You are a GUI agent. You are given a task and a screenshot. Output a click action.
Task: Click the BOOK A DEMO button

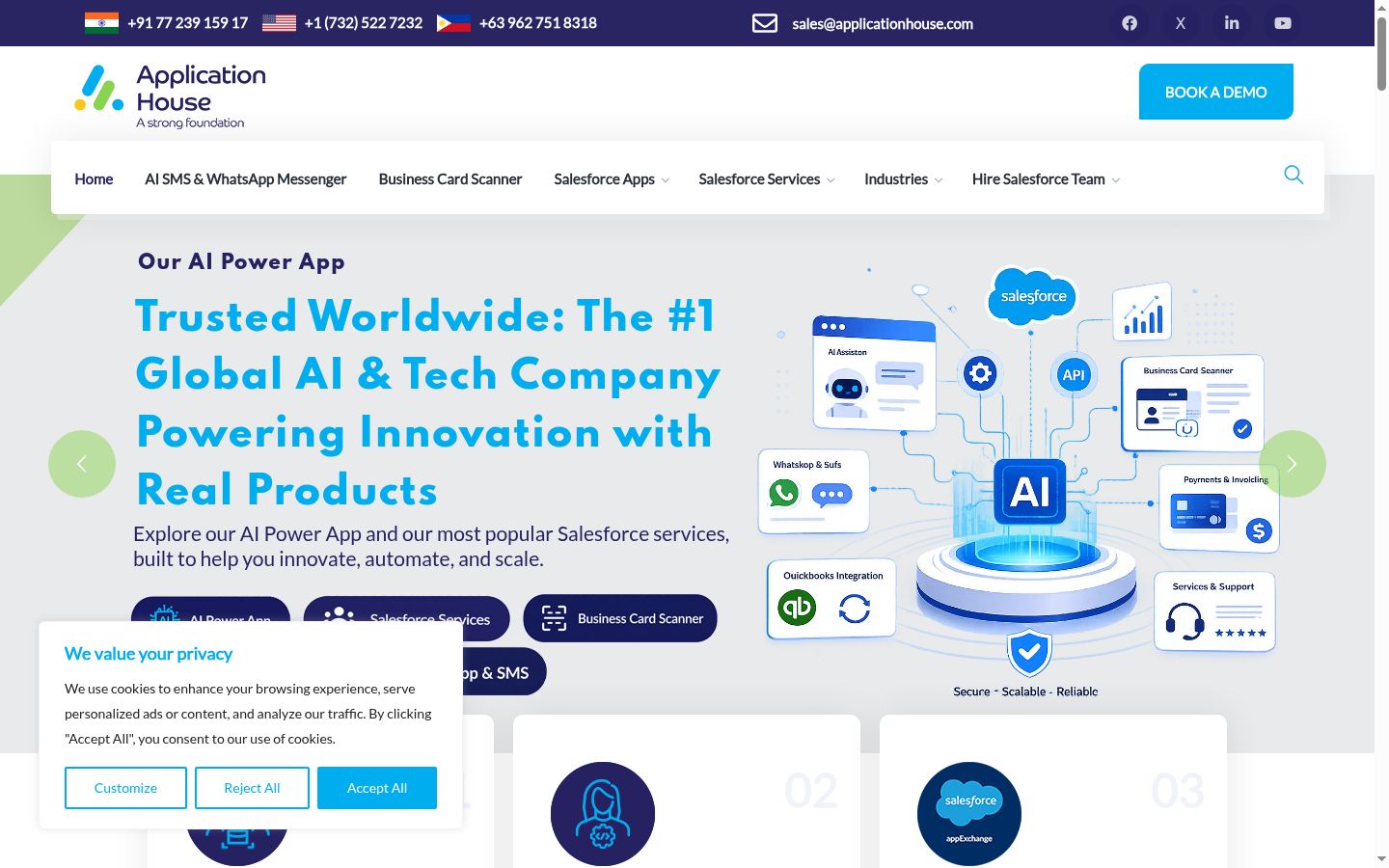[1215, 92]
